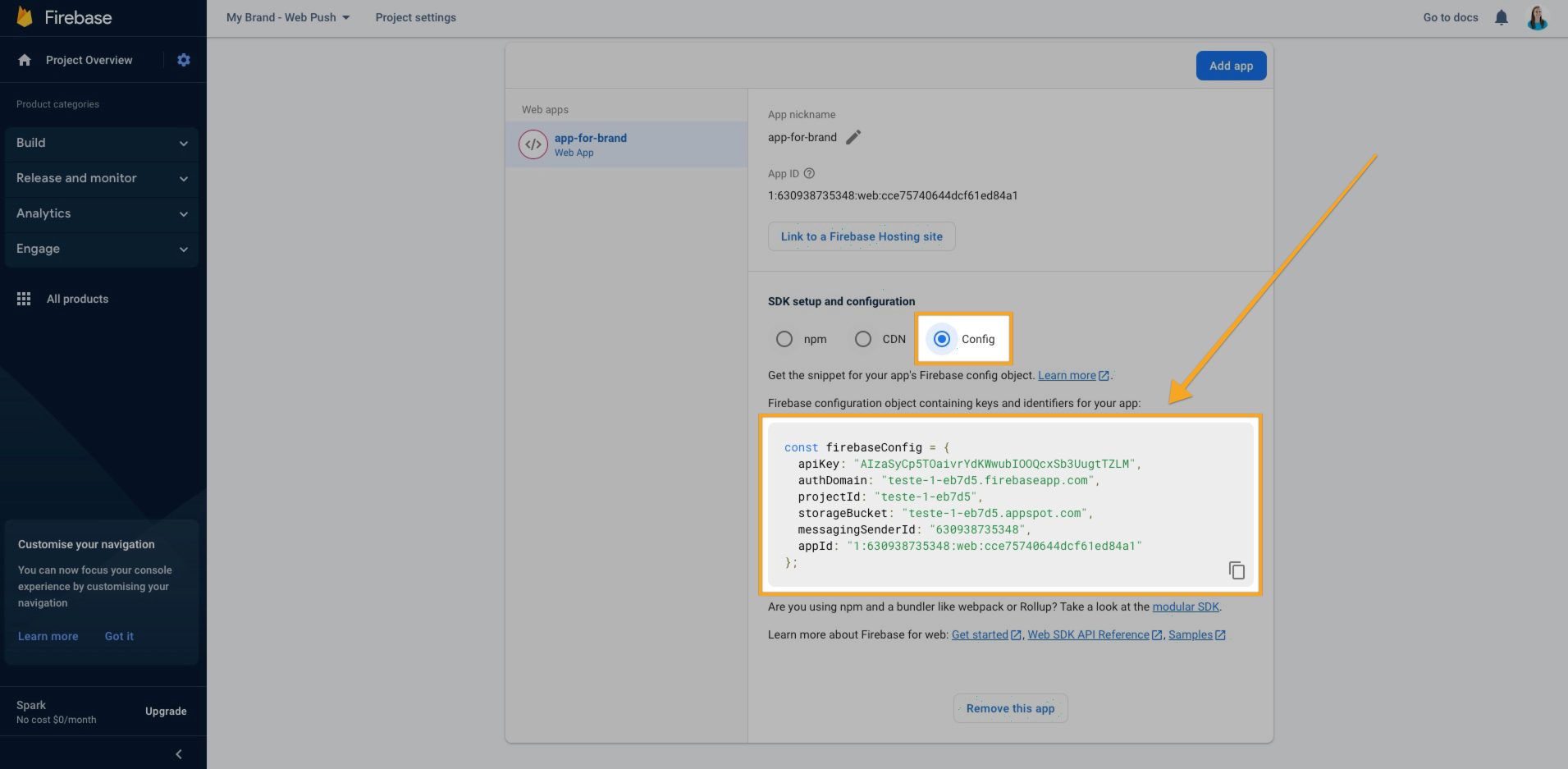Image resolution: width=1568 pixels, height=769 pixels.
Task: Open notifications bell icon
Action: point(1501,17)
